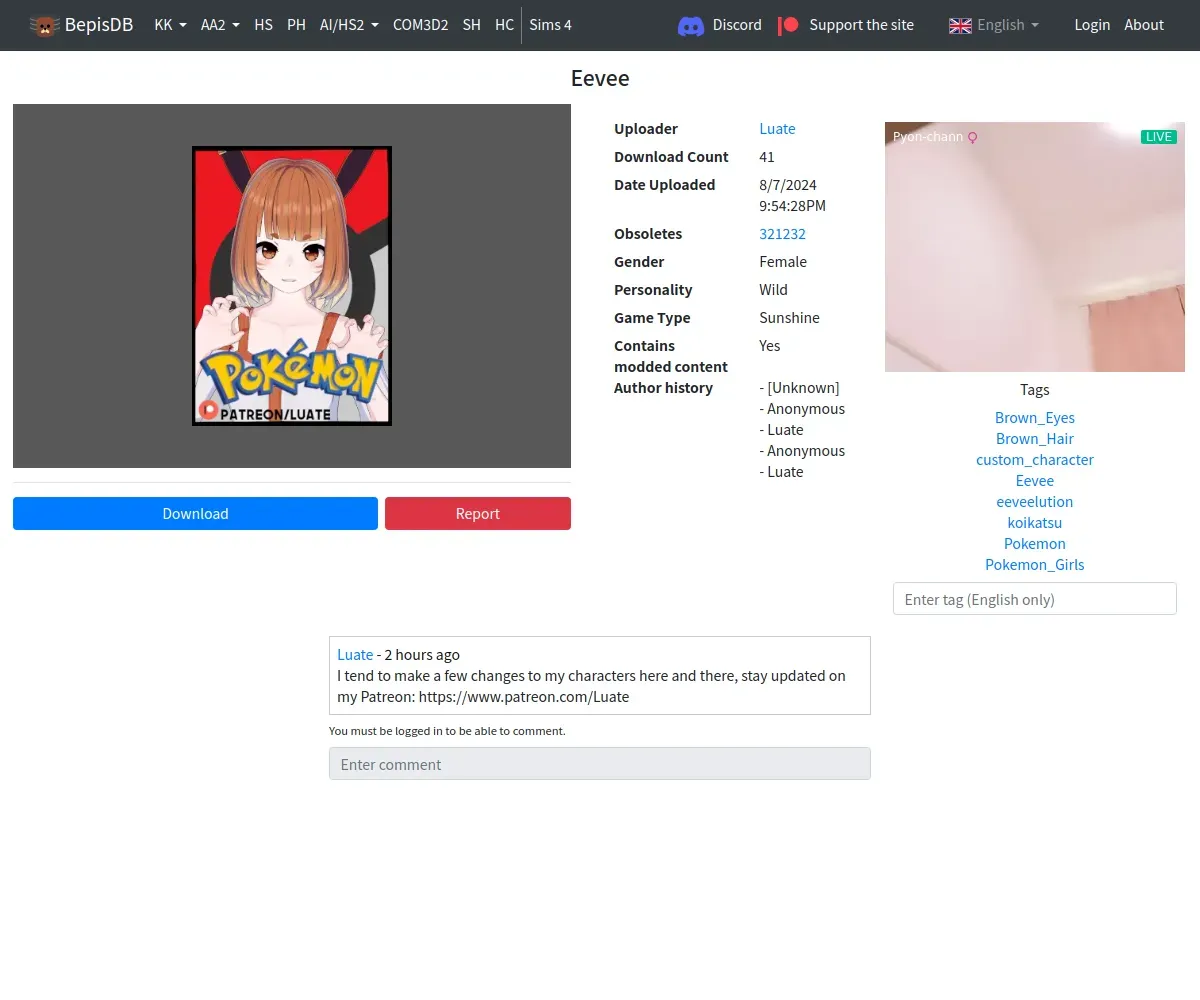This screenshot has height=1000, width=1200.
Task: Click the Game Type value Sunshine
Action: (x=789, y=318)
